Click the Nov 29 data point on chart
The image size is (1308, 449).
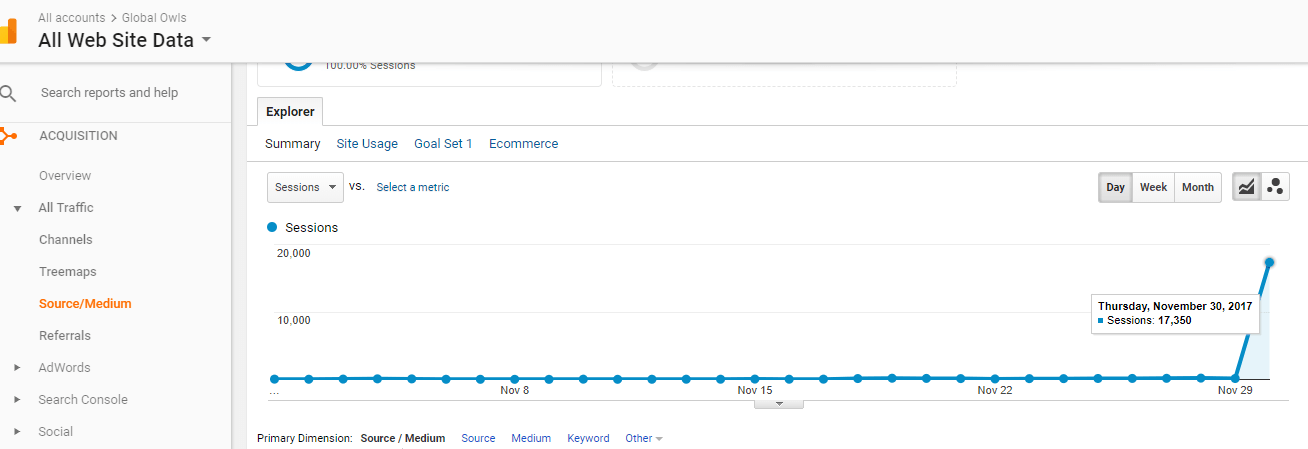1235,378
